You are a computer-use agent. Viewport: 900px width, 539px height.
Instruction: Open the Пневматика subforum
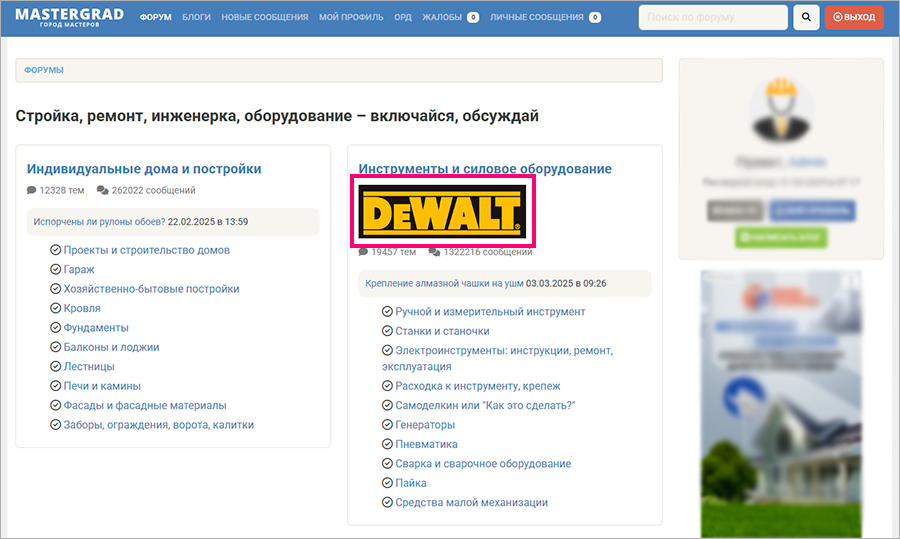pyautogui.click(x=426, y=445)
